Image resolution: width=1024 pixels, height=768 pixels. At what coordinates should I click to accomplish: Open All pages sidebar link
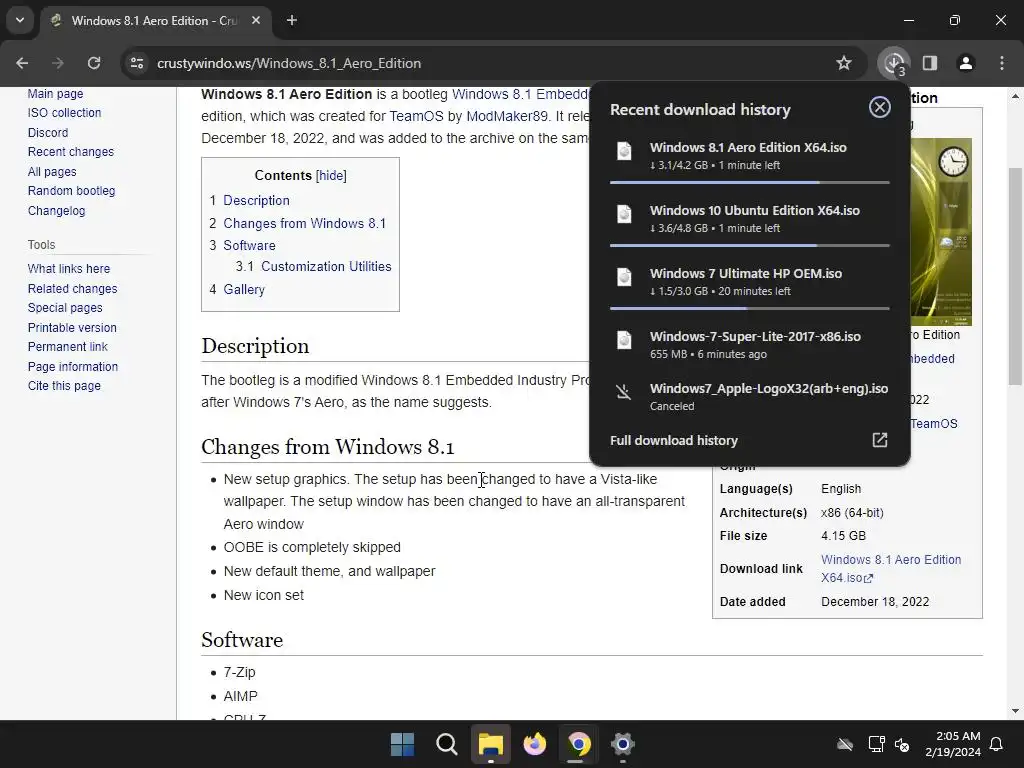[52, 172]
